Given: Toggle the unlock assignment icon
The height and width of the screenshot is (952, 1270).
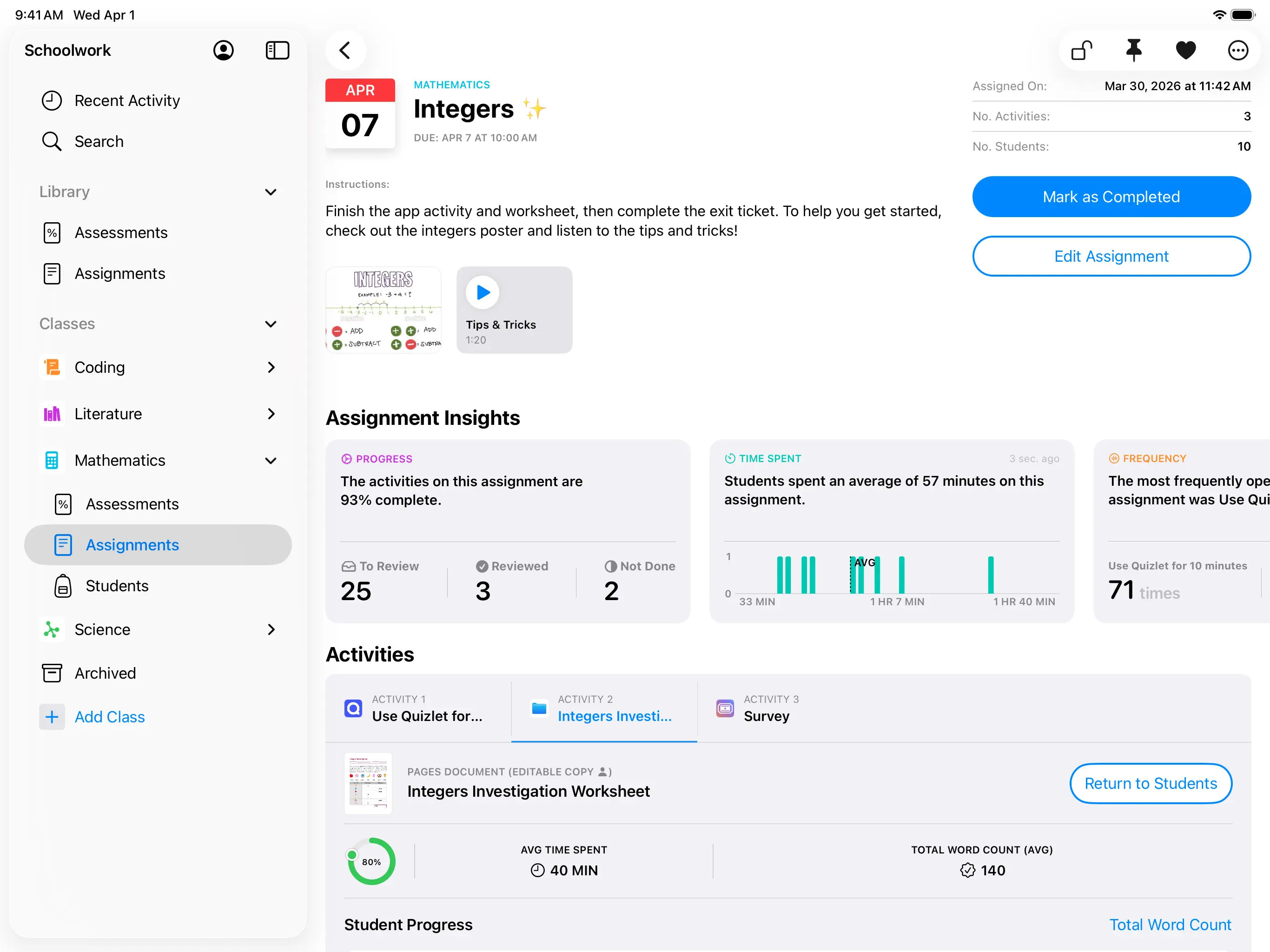Looking at the screenshot, I should [1082, 51].
